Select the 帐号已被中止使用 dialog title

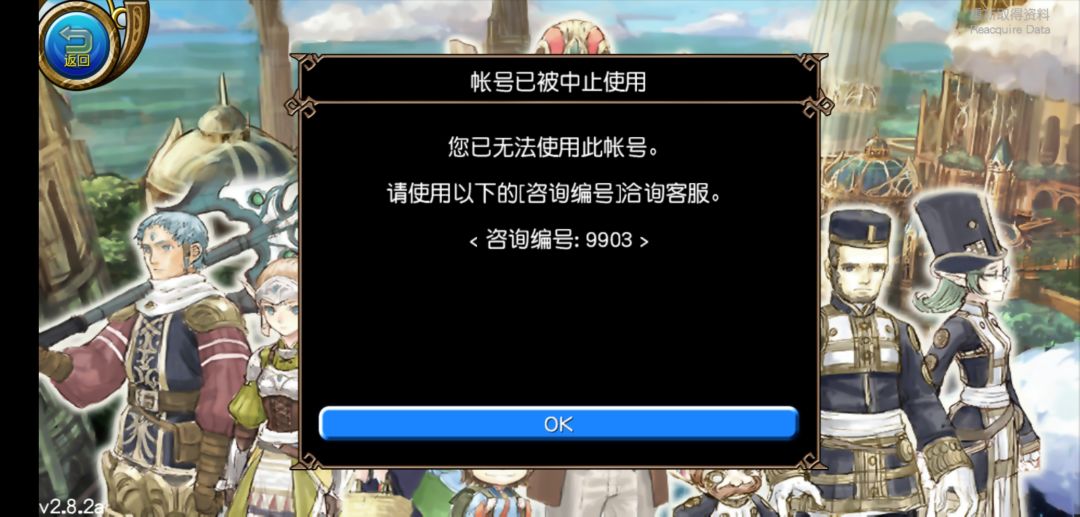click(558, 83)
